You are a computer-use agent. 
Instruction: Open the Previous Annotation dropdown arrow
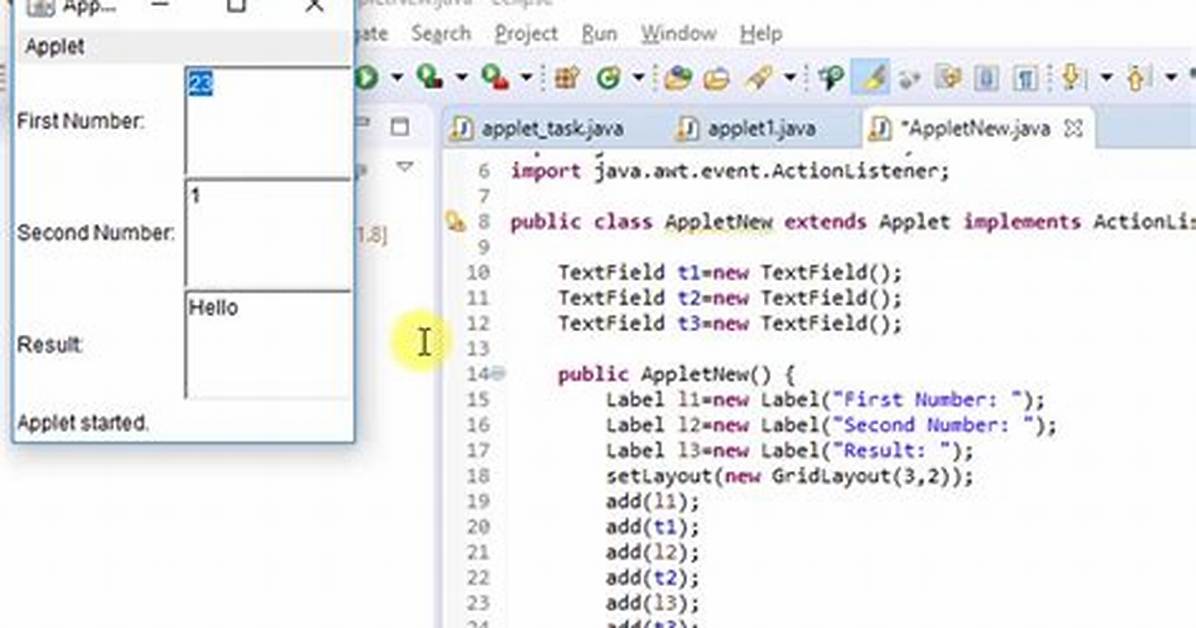pyautogui.click(x=1171, y=77)
